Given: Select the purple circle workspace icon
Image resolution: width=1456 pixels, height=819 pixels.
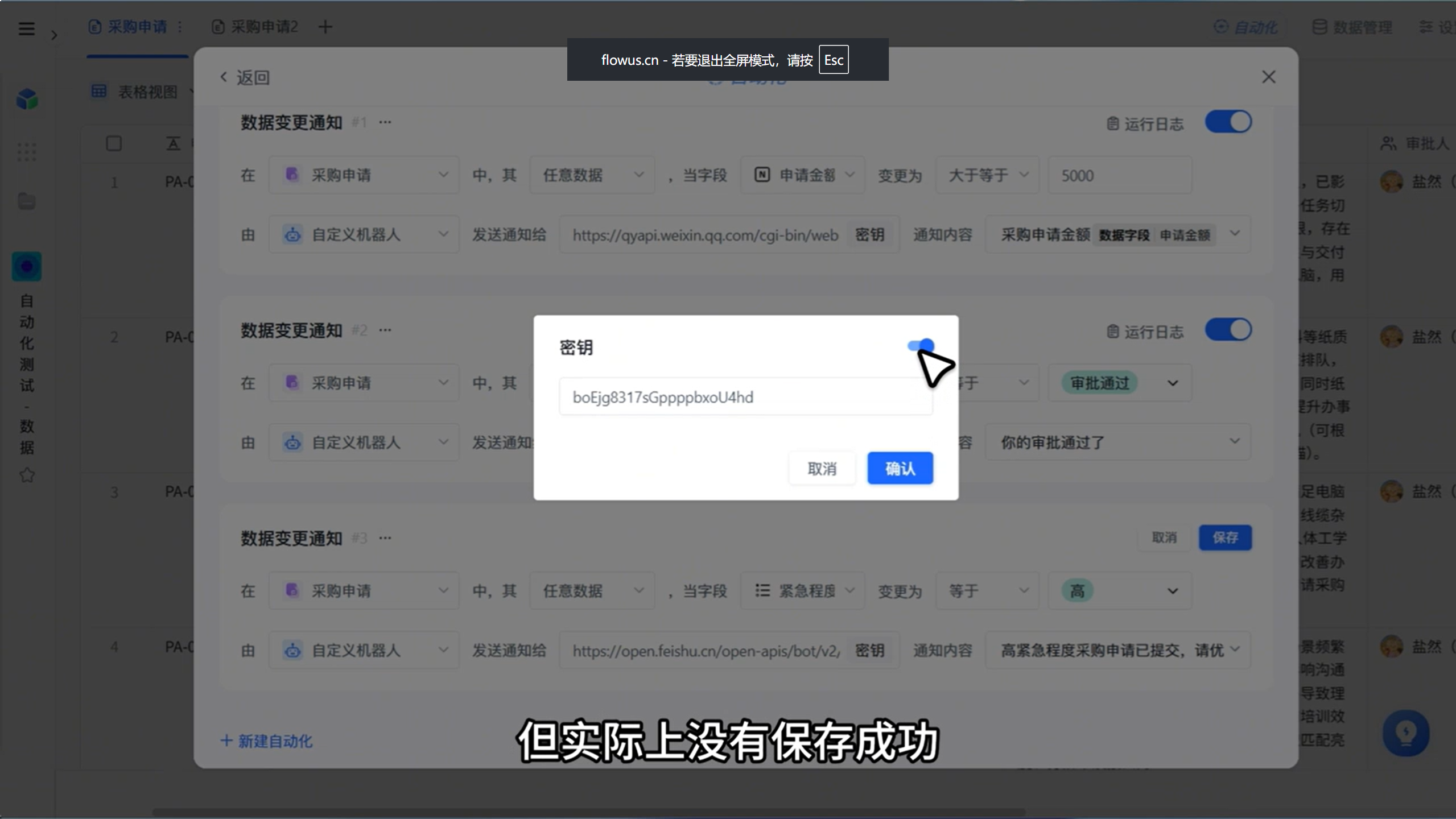Looking at the screenshot, I should (x=27, y=266).
